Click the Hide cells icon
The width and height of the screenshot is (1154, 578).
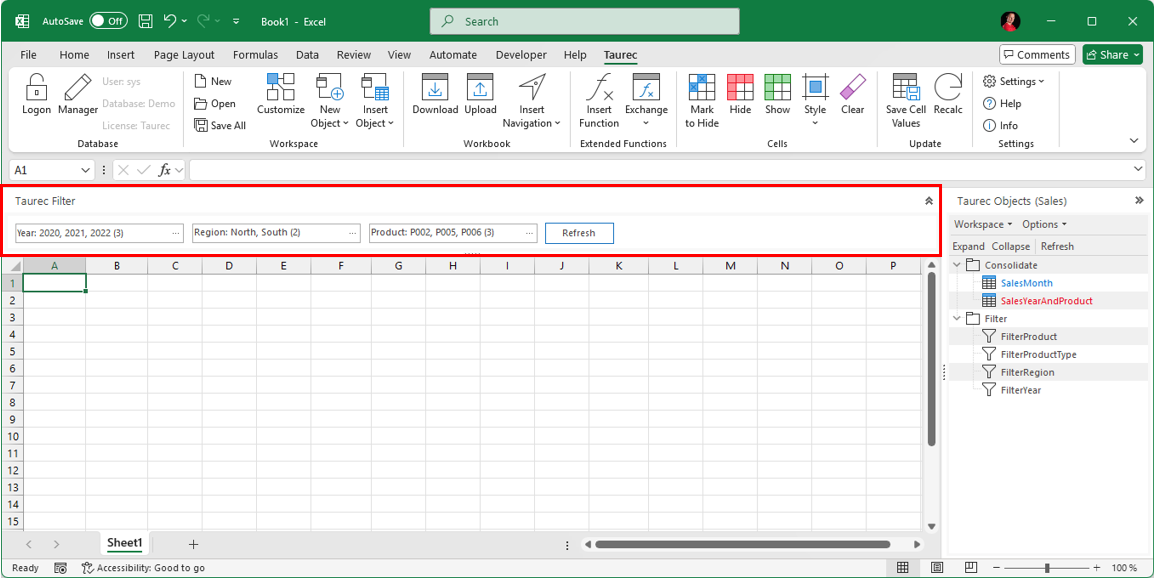740,87
